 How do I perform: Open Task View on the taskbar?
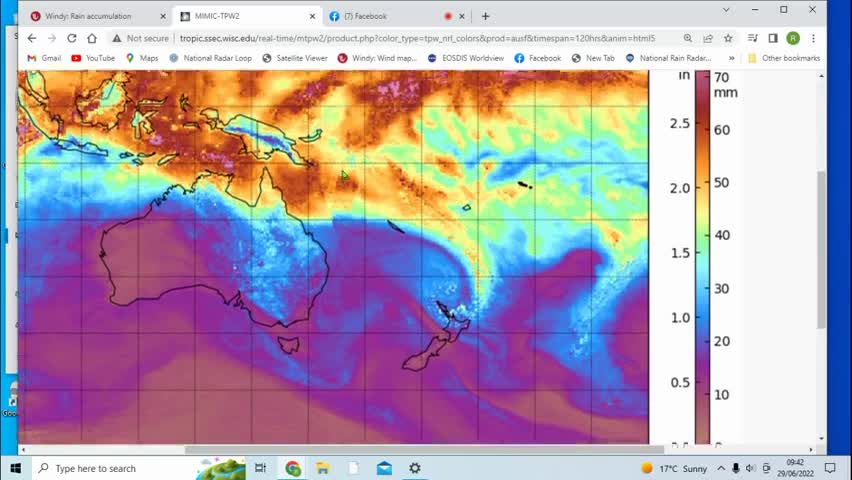260,468
